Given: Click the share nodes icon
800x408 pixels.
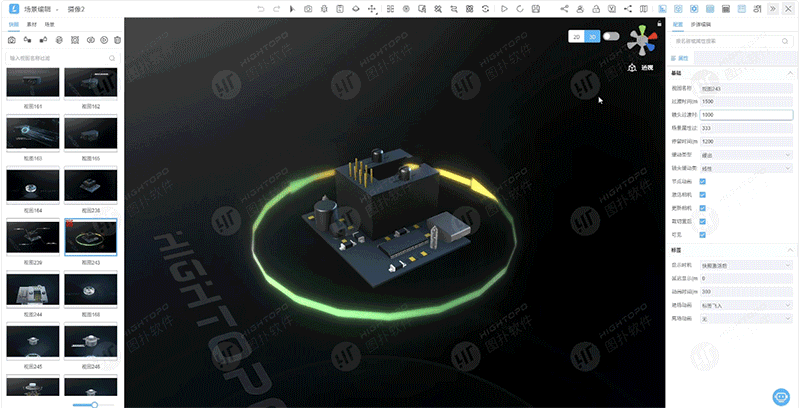Looking at the screenshot, I should [564, 9].
